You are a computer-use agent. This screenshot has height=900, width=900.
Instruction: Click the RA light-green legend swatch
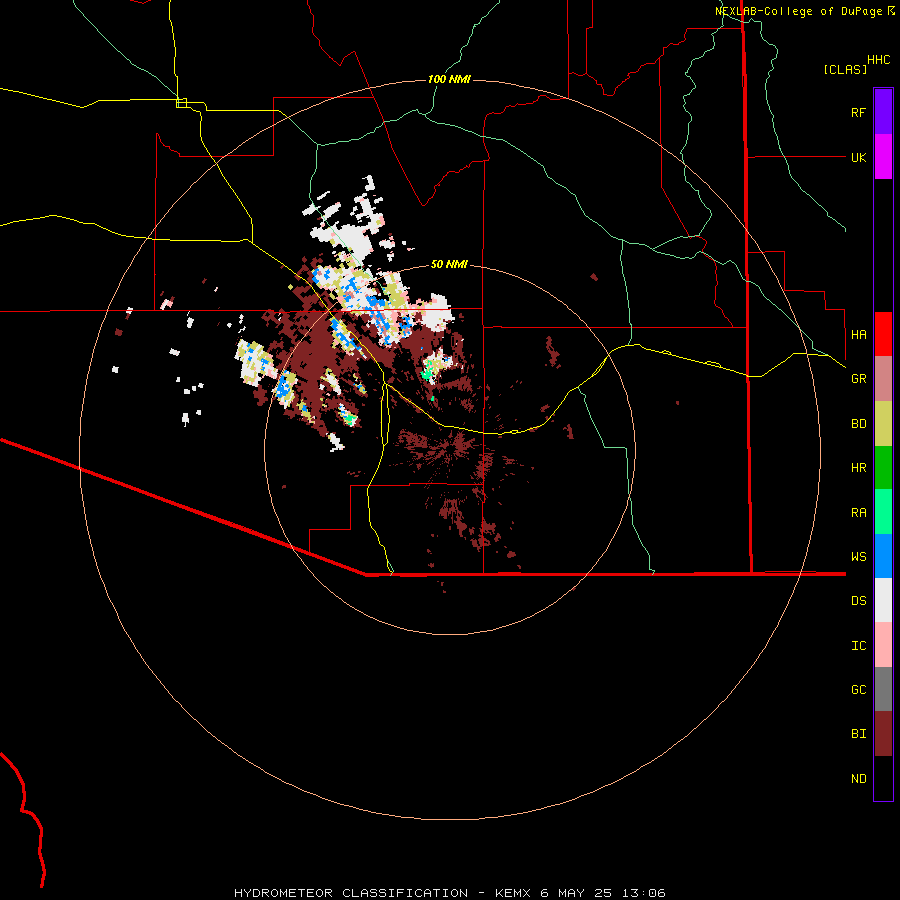pos(883,512)
